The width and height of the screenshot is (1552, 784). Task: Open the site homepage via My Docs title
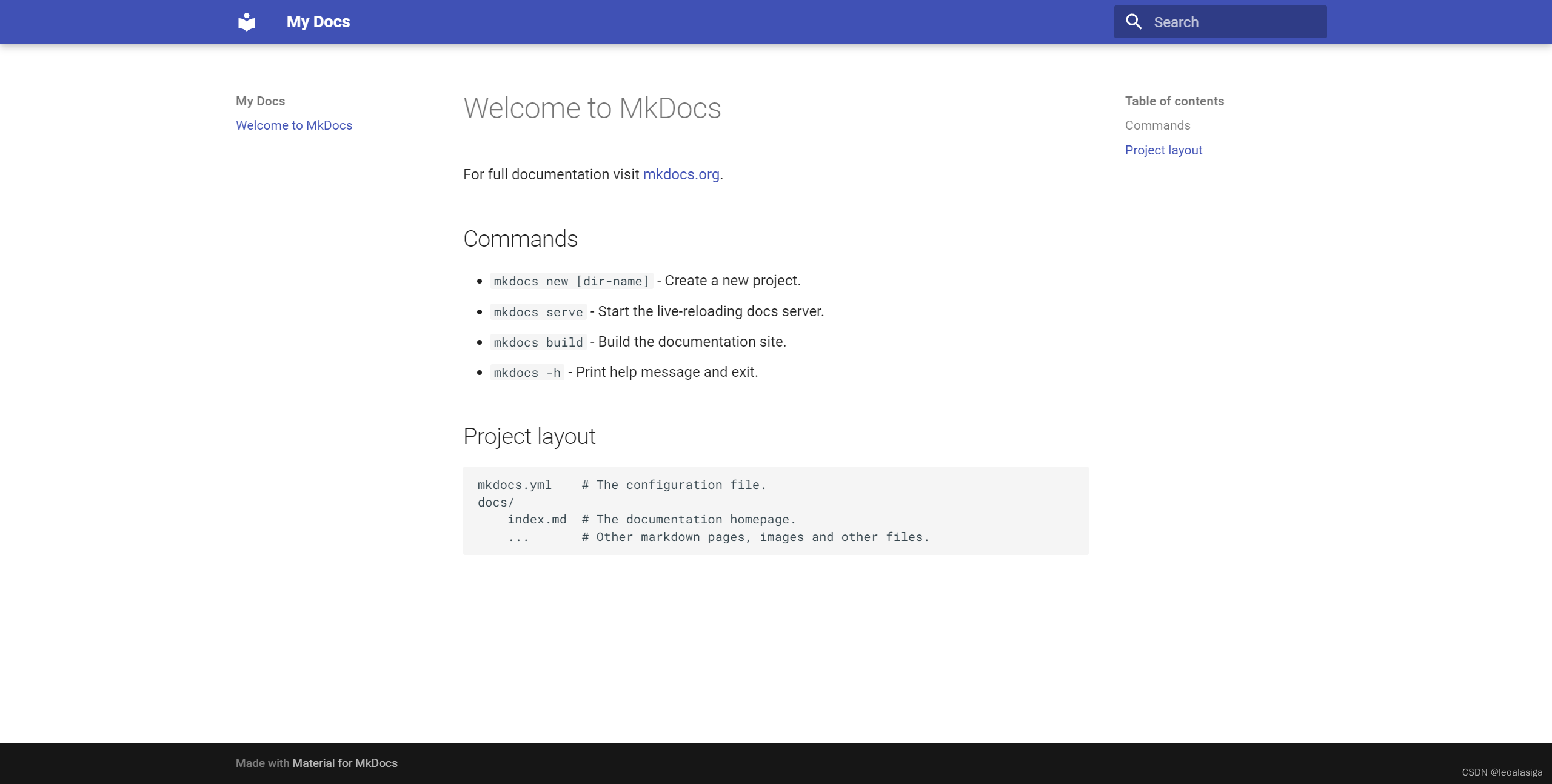[318, 21]
